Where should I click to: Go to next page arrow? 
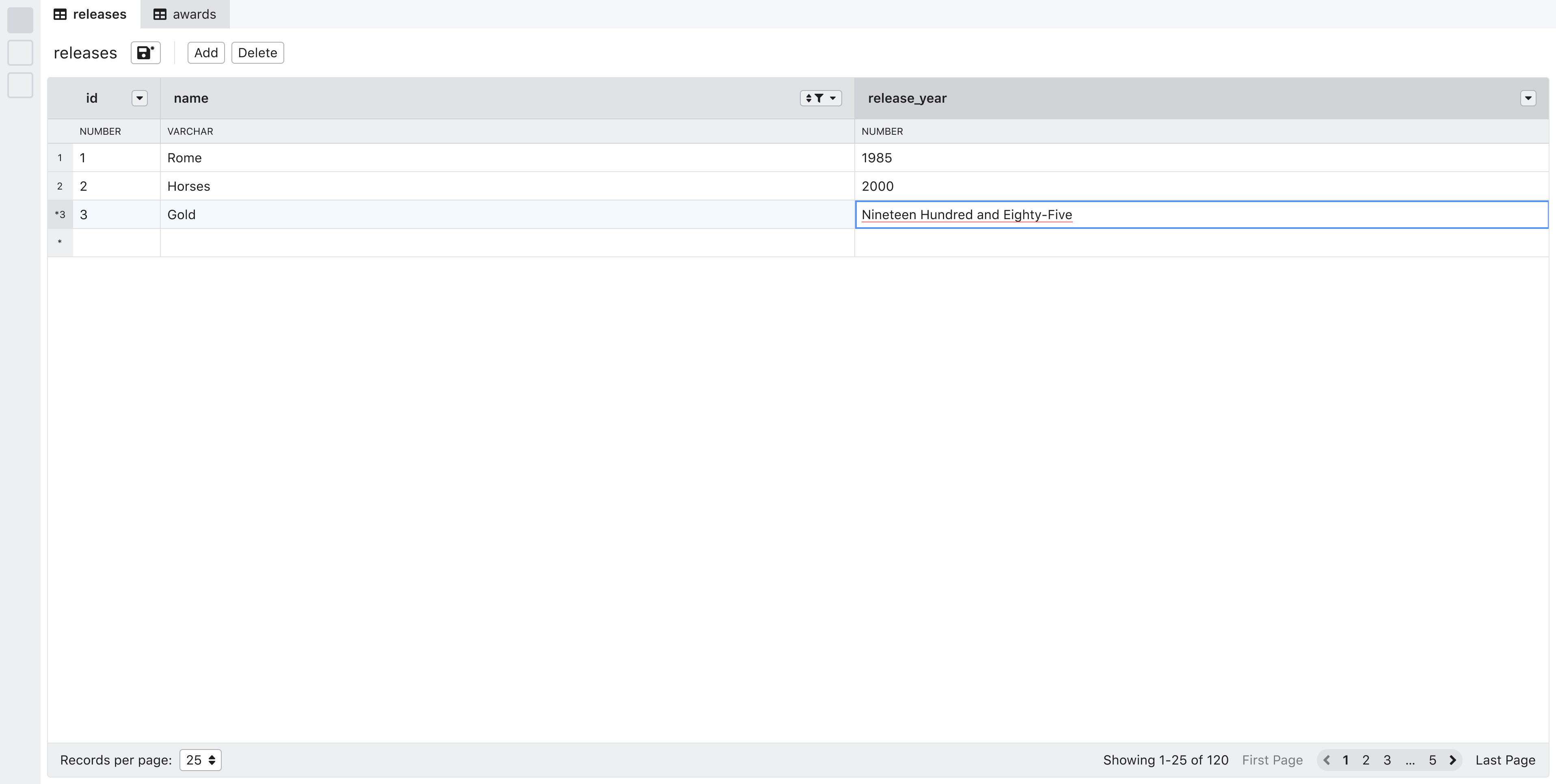click(1453, 760)
